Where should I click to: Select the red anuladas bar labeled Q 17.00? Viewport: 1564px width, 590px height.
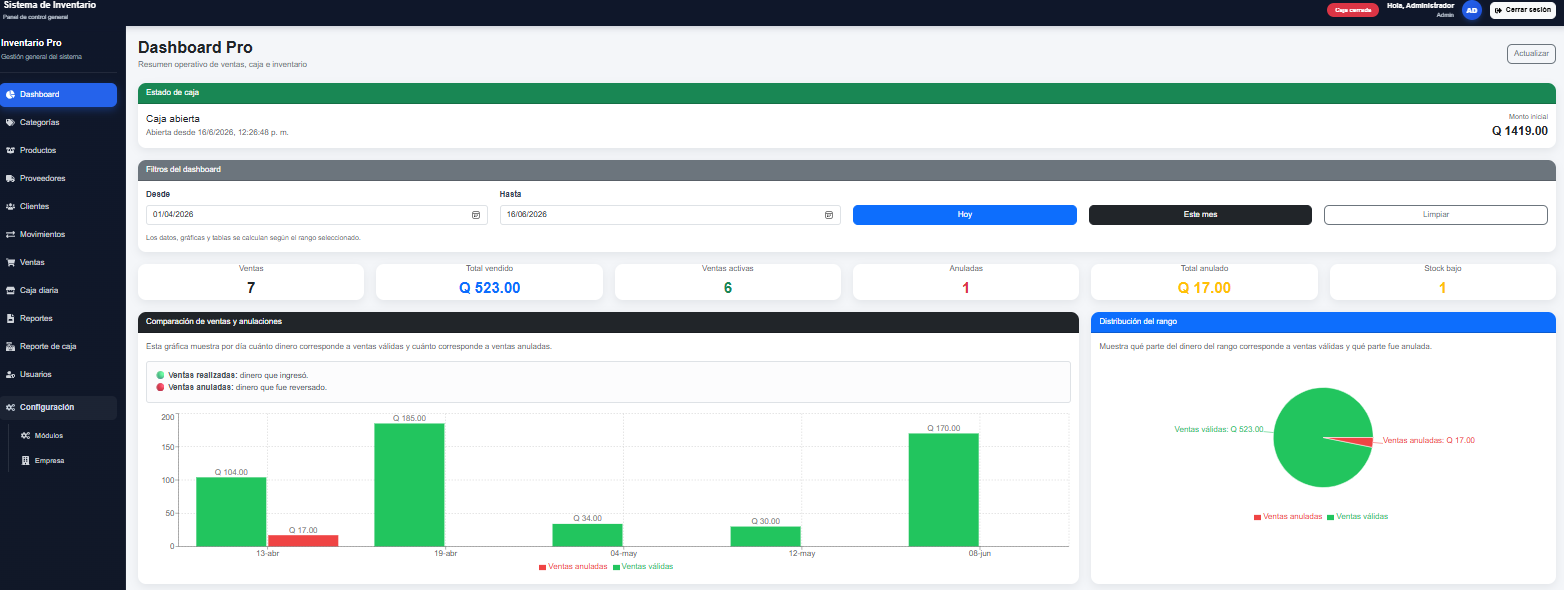[302, 540]
